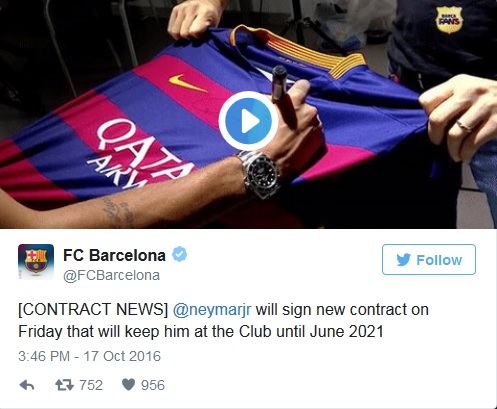Click the wristwatch shown in the video

[262, 174]
